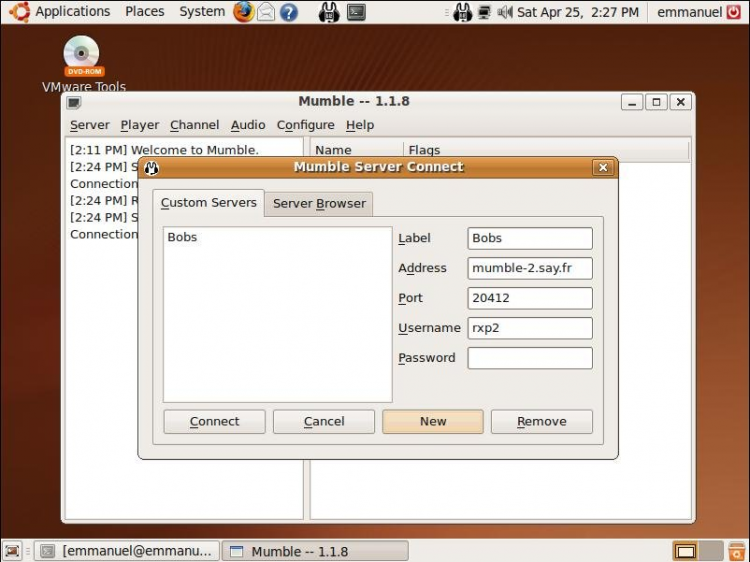Screen dimensions: 750x562
Task: Close the Mumble Server Connect dialog
Action: pos(603,167)
